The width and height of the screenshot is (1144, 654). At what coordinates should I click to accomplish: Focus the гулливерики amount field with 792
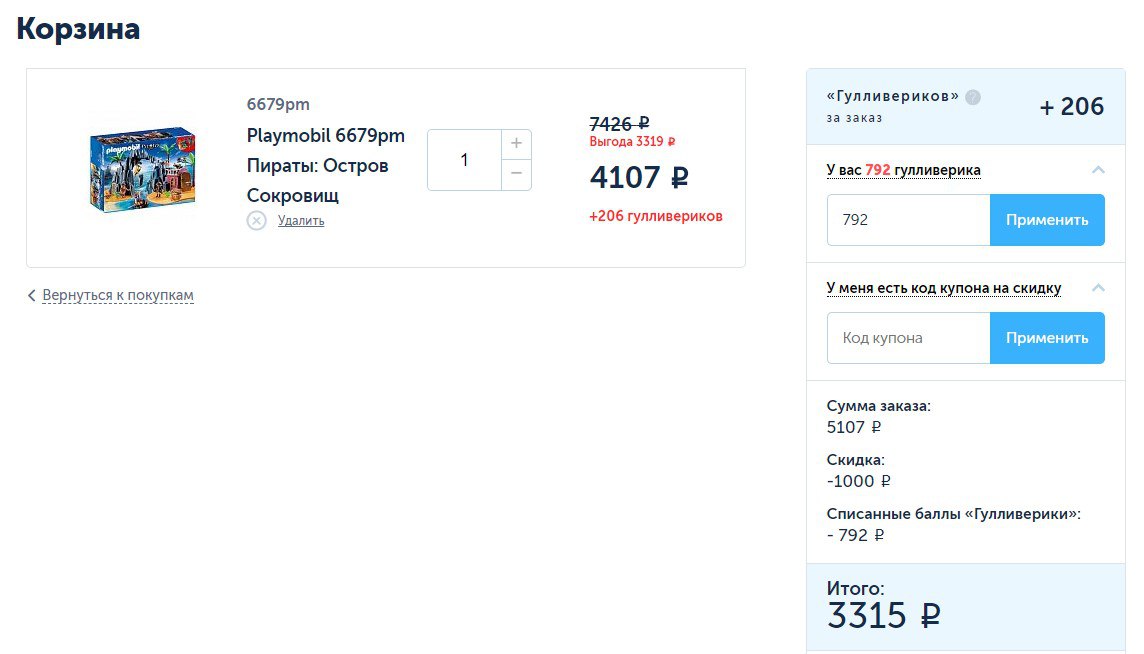click(908, 220)
